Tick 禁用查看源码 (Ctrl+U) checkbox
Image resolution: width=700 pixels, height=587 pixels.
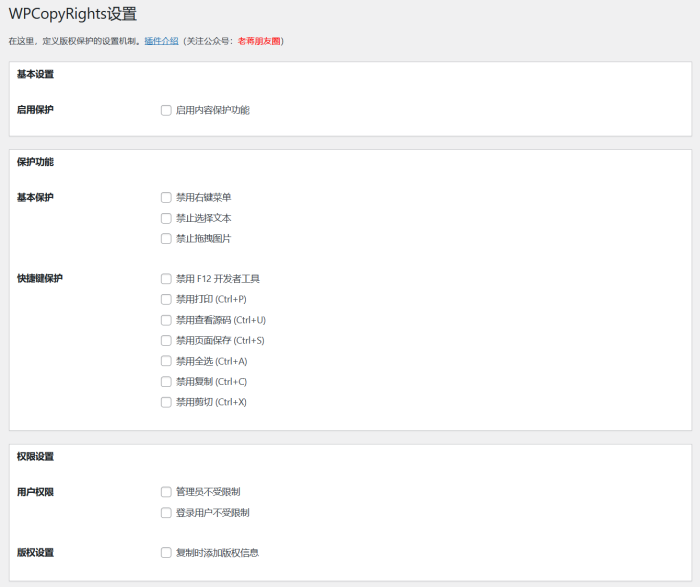click(x=166, y=320)
